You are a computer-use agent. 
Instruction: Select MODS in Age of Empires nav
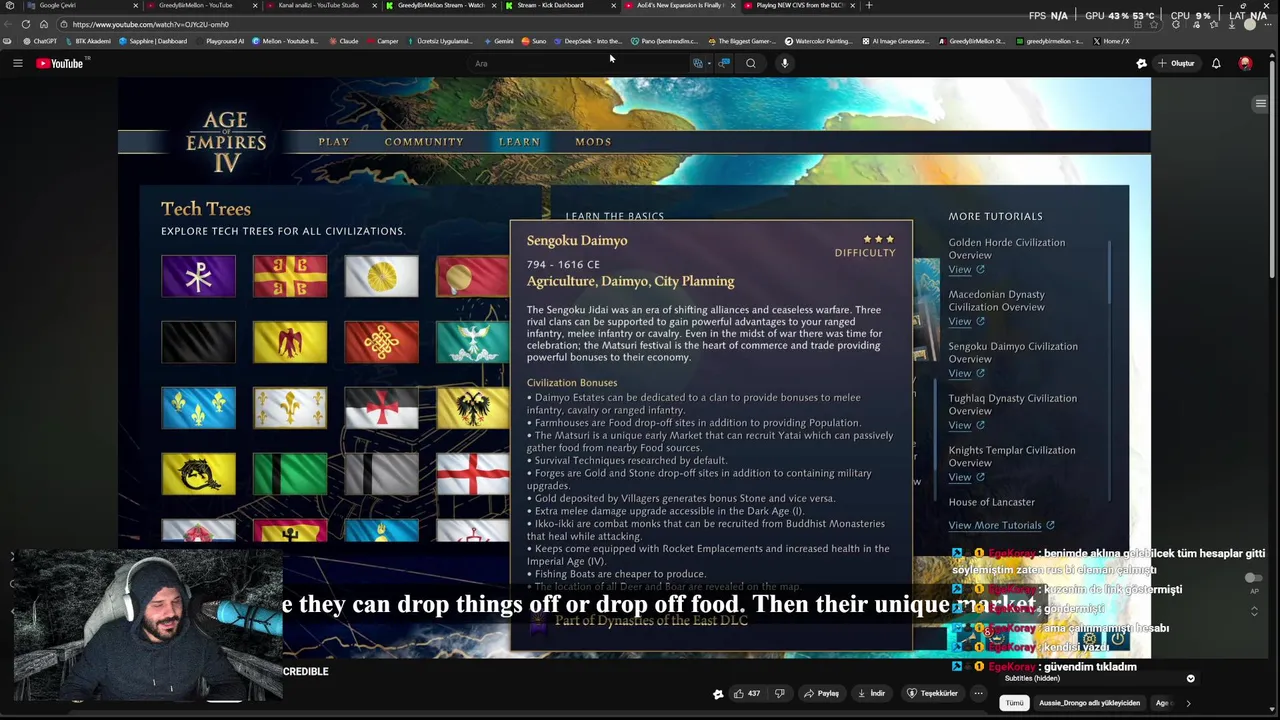click(593, 142)
